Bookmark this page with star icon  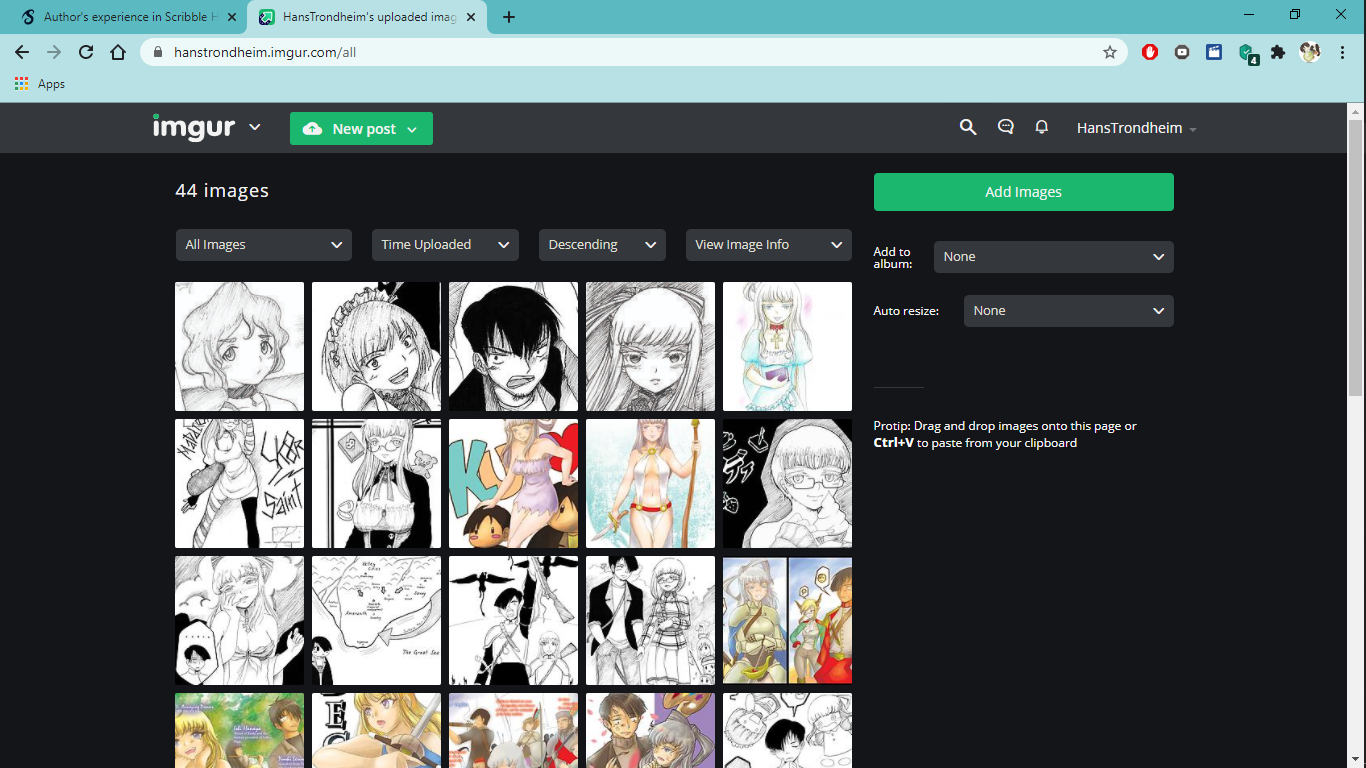1110,52
